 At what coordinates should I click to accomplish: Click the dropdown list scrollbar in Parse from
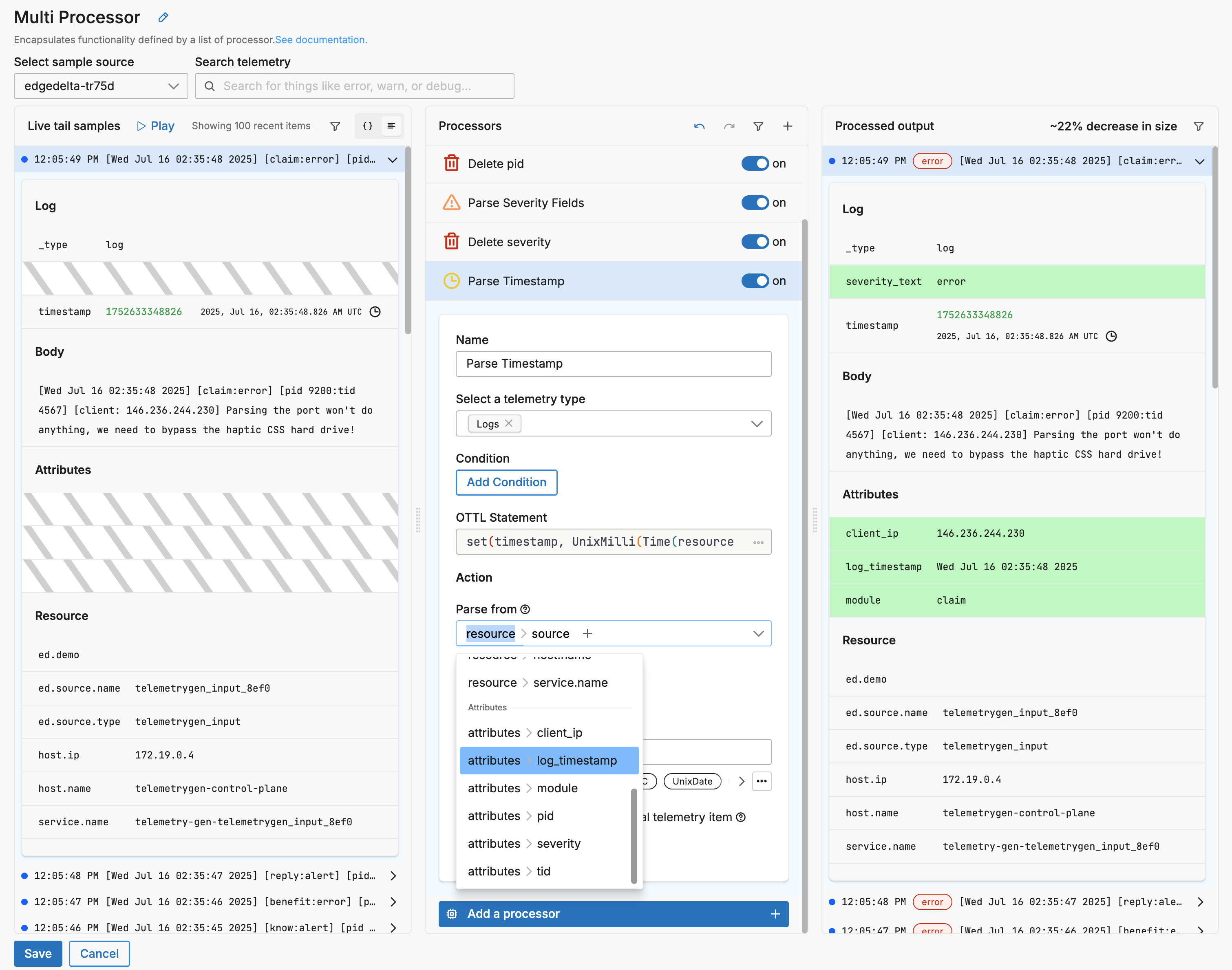tap(634, 837)
